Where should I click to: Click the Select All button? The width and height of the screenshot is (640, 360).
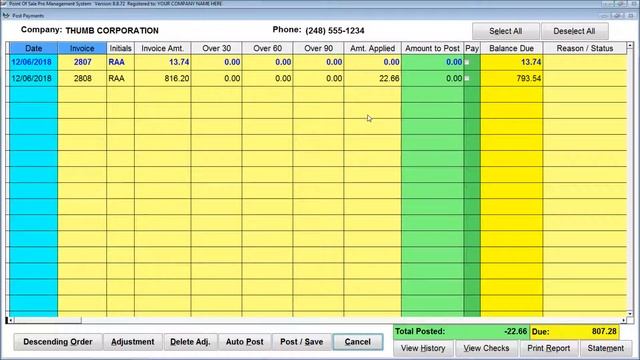coord(505,31)
